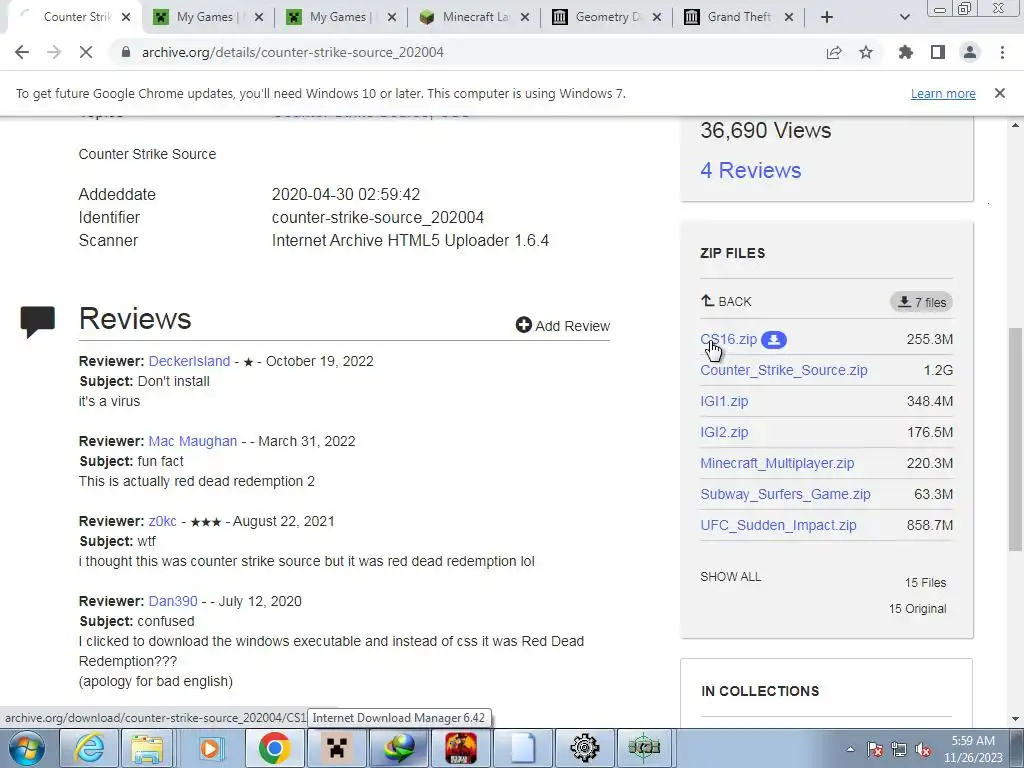The image size is (1024, 768).
Task: Open the Chrome three-dot menu
Action: pos(1002,52)
